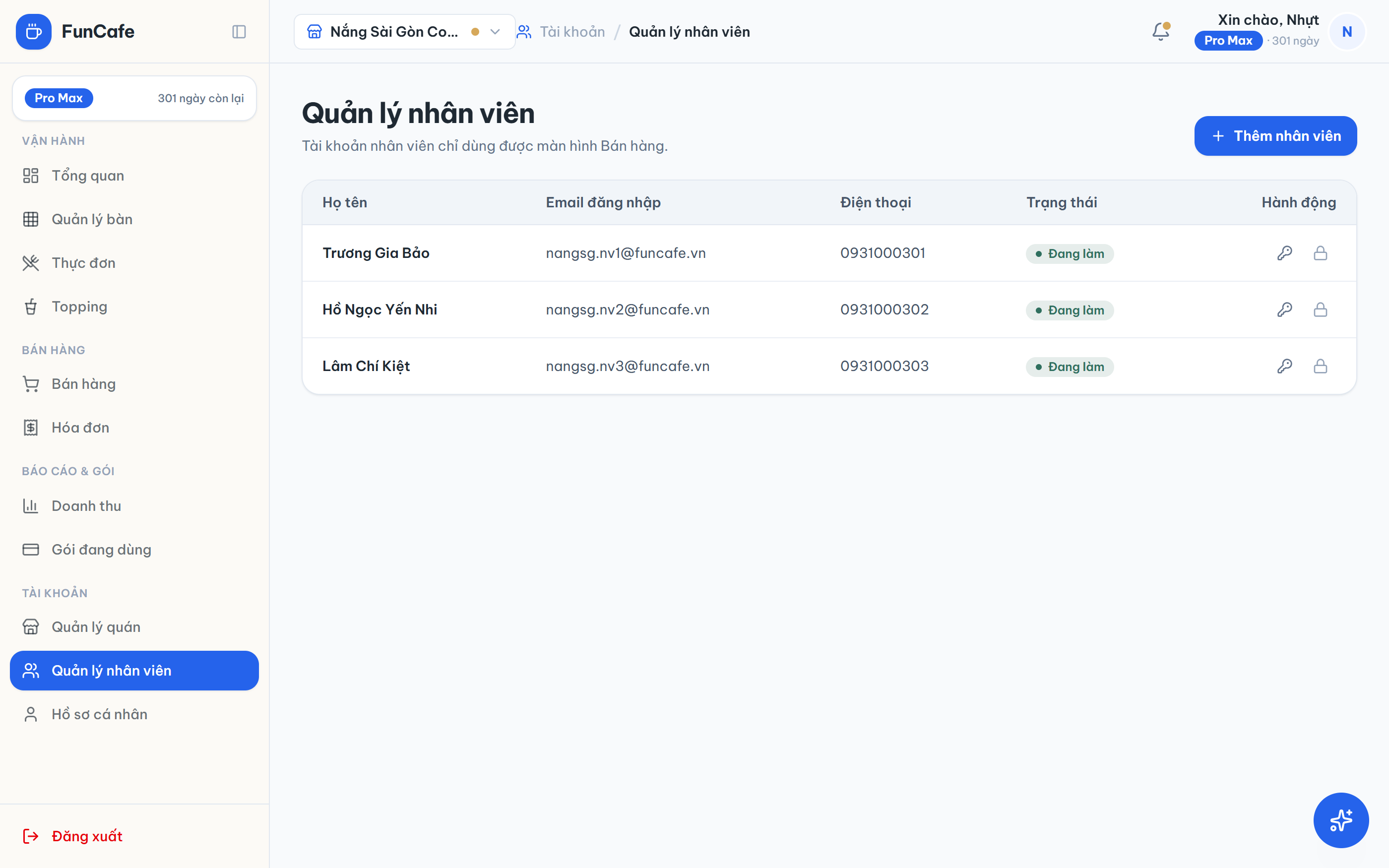
Task: Click the name Trương Gia Bảo
Action: (376, 253)
